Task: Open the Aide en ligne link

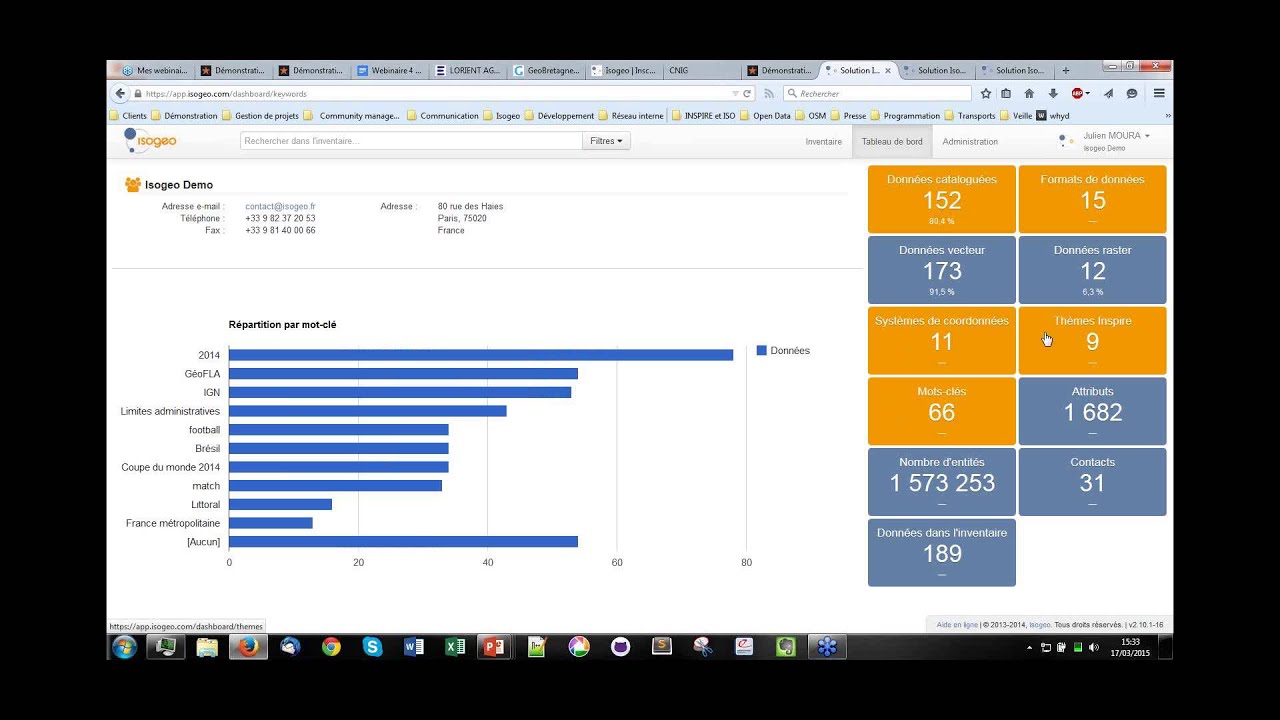Action: click(957, 625)
